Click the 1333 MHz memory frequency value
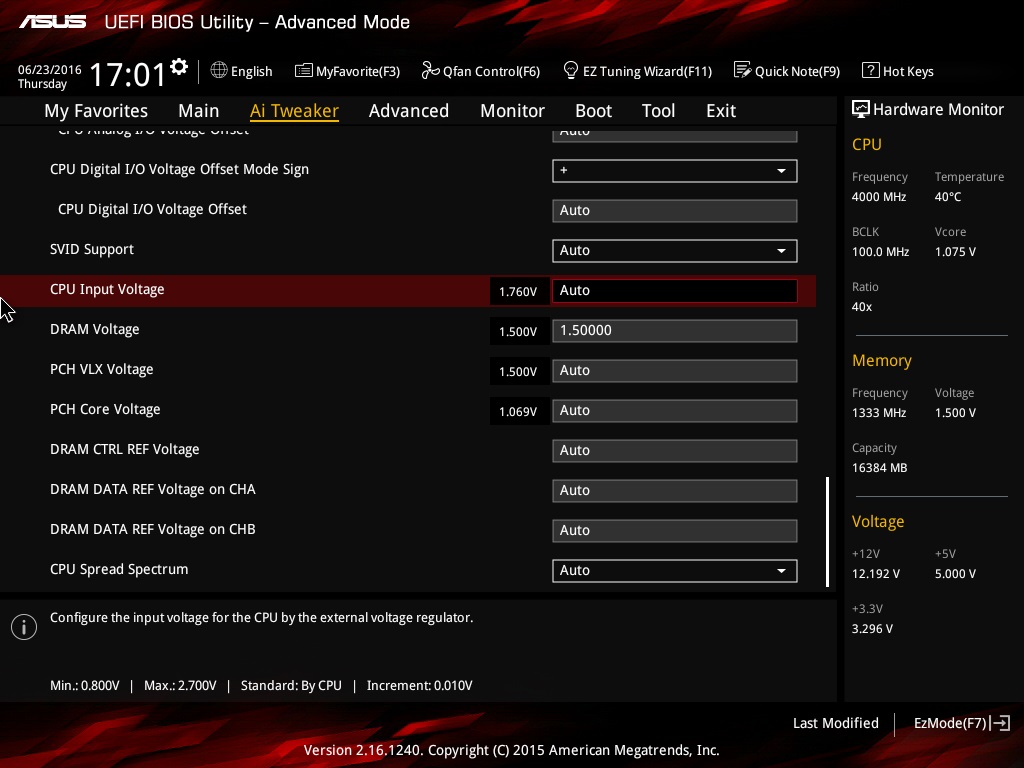Screen dimensions: 1024x768 click(x=878, y=413)
